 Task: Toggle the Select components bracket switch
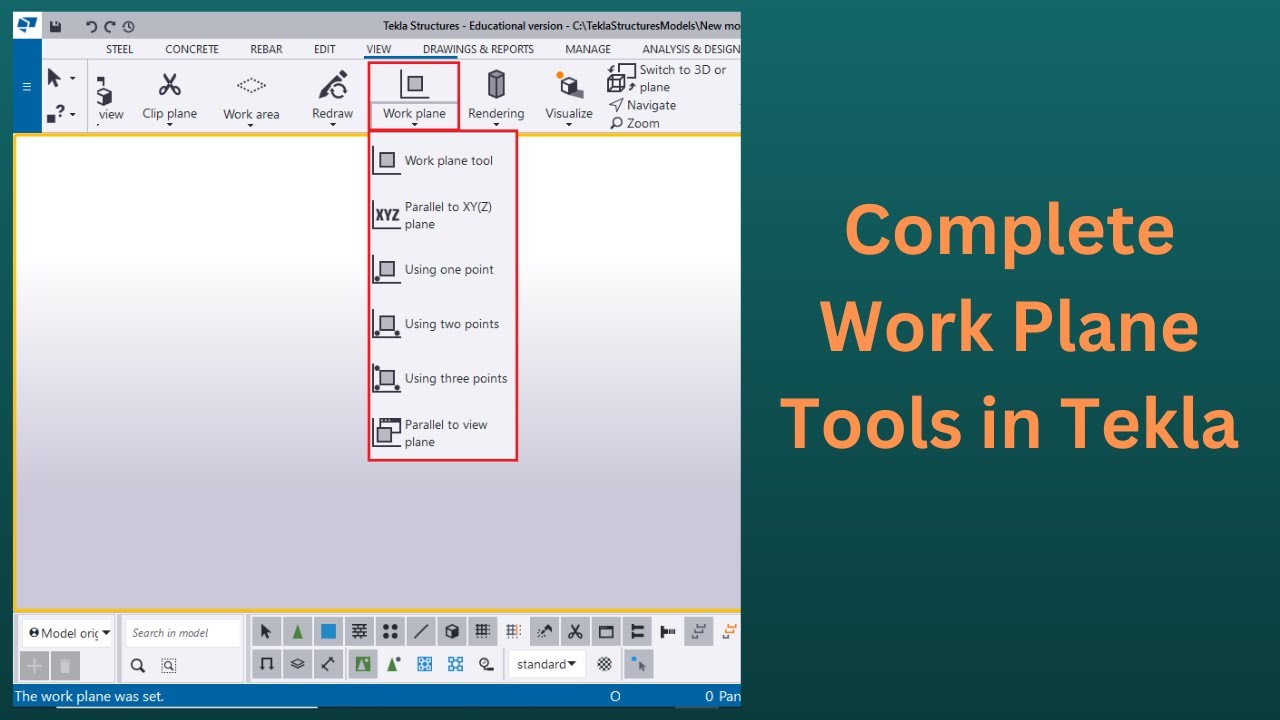pyautogui.click(x=266, y=664)
